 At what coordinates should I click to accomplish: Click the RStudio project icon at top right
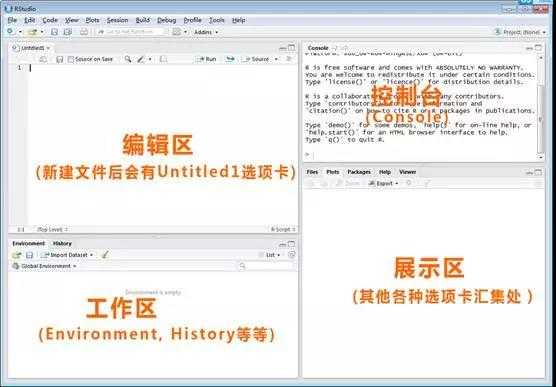pos(498,32)
